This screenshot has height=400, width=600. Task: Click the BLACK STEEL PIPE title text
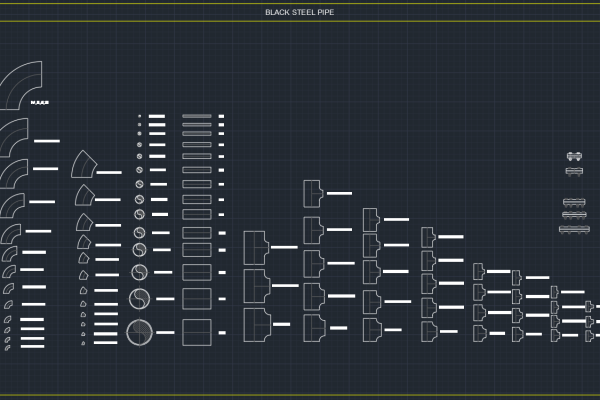[299, 13]
